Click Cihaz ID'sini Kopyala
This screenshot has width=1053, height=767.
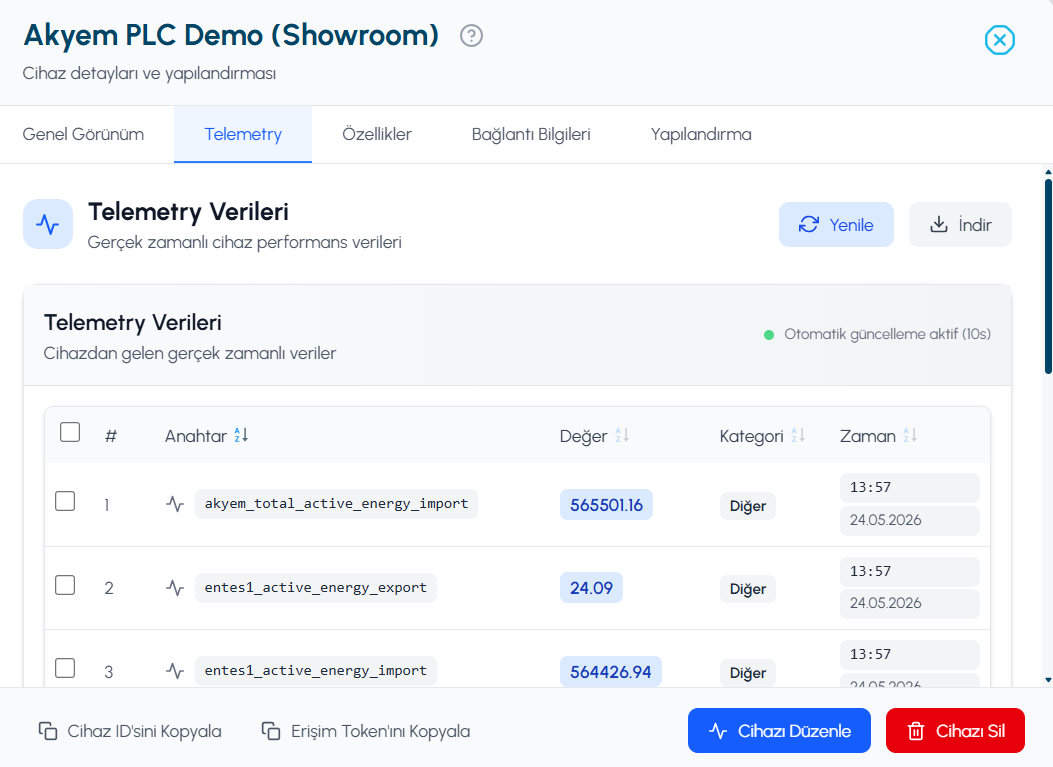(130, 731)
